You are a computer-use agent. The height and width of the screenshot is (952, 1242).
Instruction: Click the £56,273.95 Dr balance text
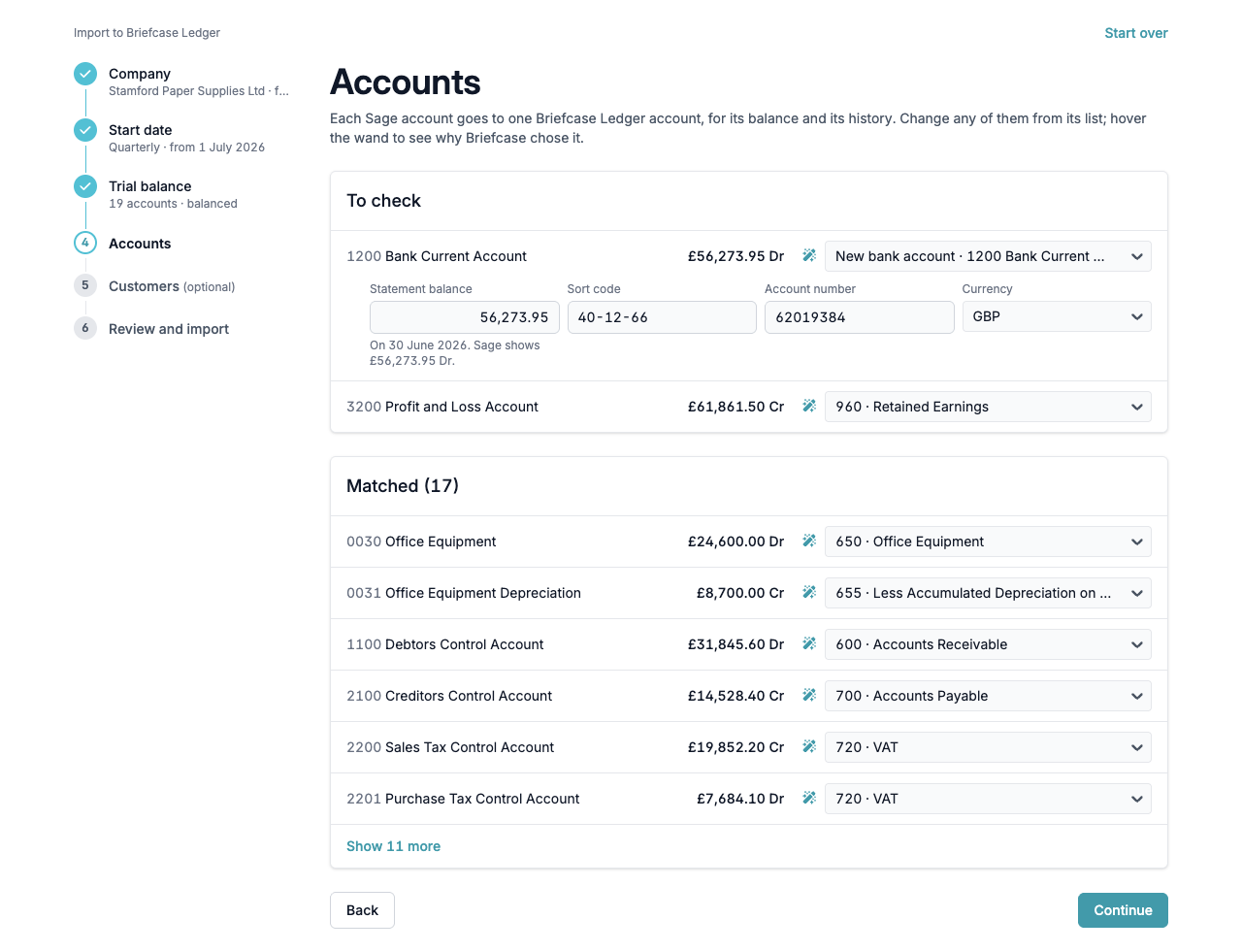735,256
